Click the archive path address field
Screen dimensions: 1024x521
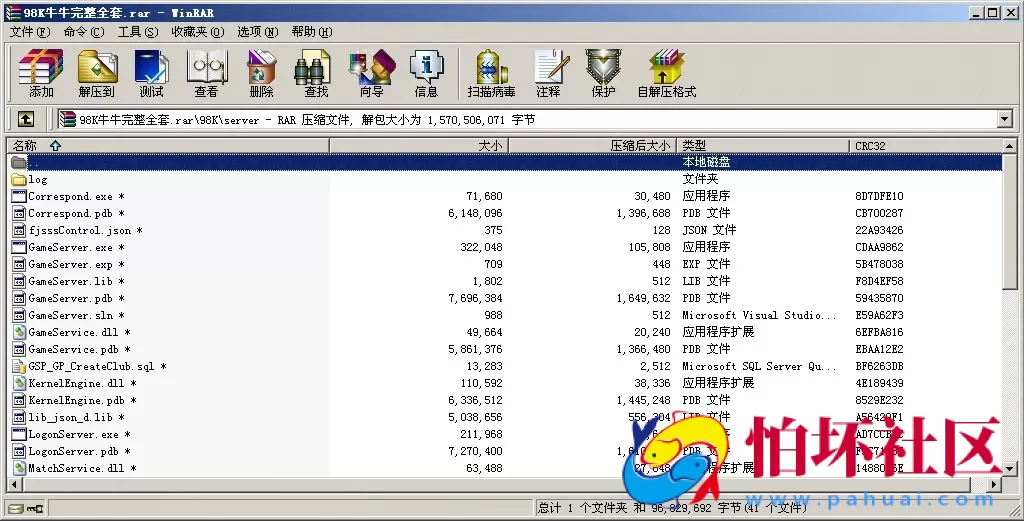[x=528, y=119]
